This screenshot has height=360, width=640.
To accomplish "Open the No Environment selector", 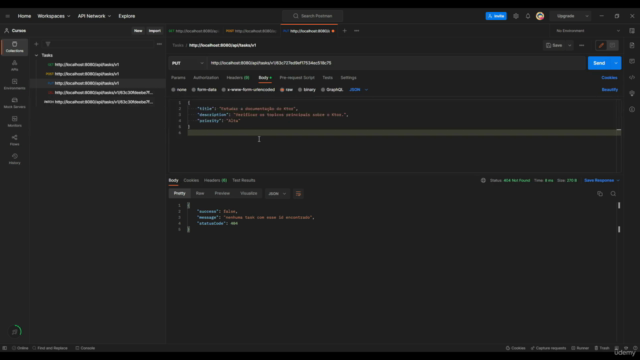I will tap(588, 31).
